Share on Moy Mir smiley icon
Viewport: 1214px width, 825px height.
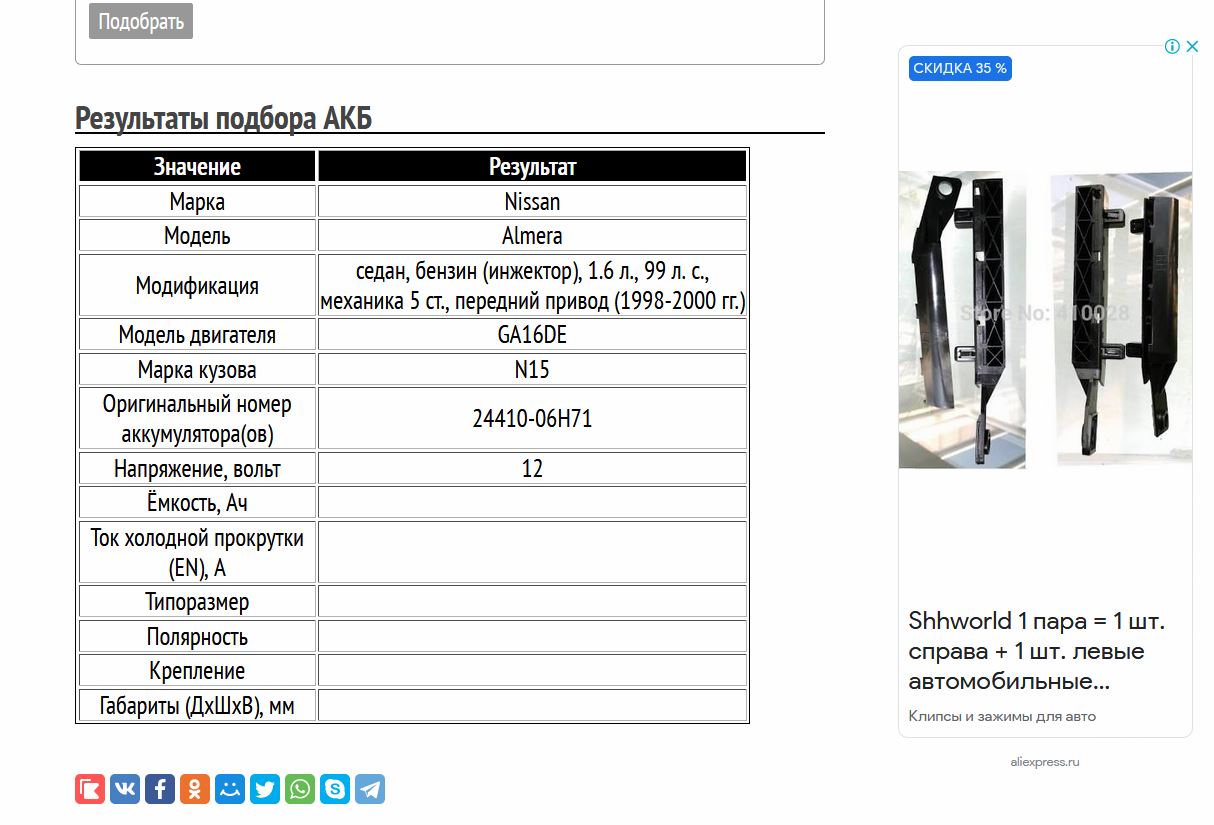pyautogui.click(x=230, y=789)
